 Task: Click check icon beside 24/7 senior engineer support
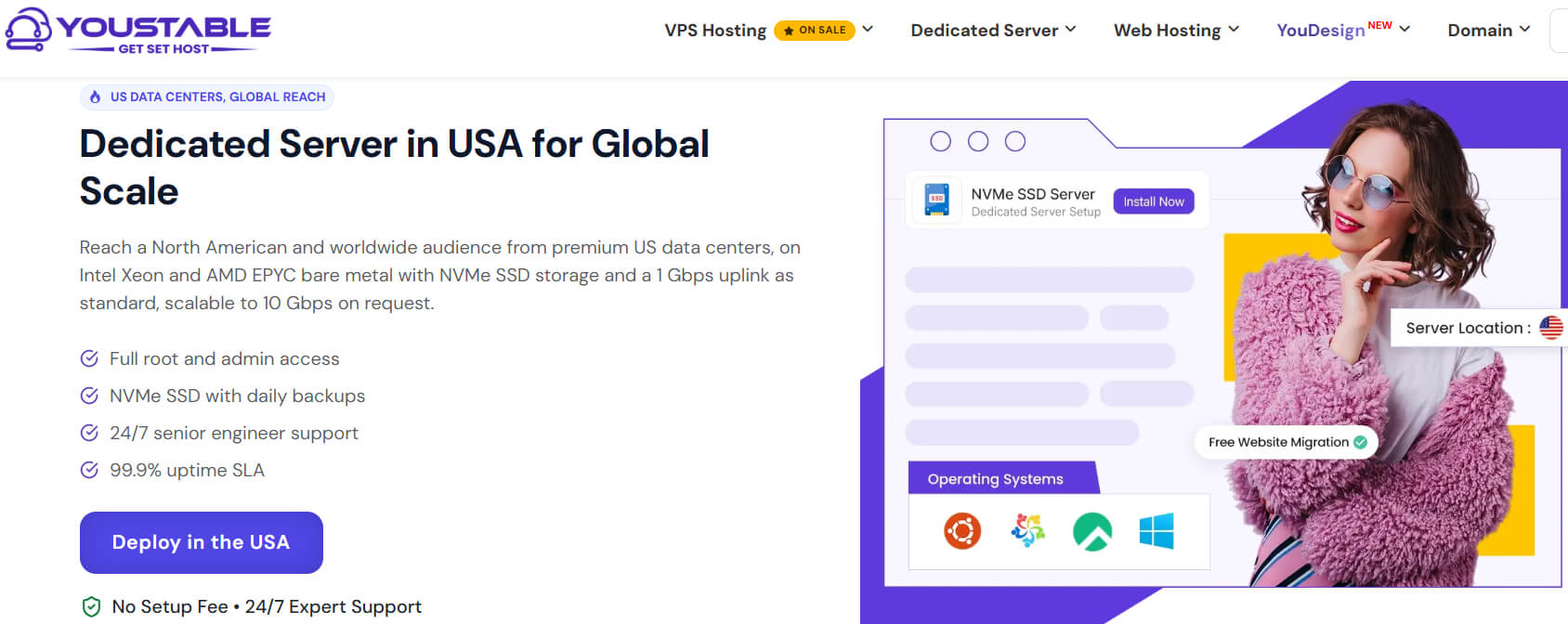point(89,433)
